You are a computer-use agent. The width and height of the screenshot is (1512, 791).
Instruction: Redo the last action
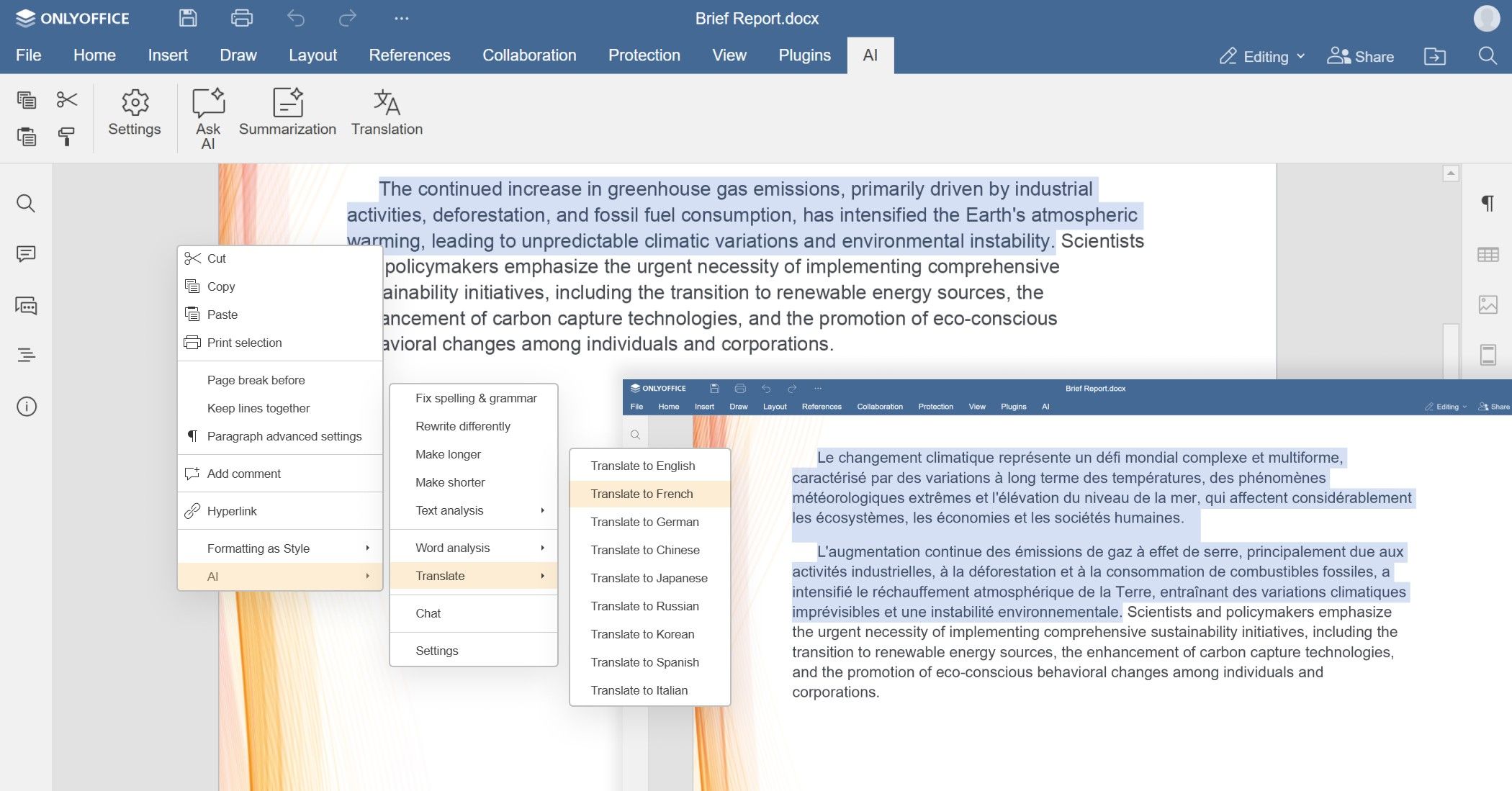click(348, 18)
